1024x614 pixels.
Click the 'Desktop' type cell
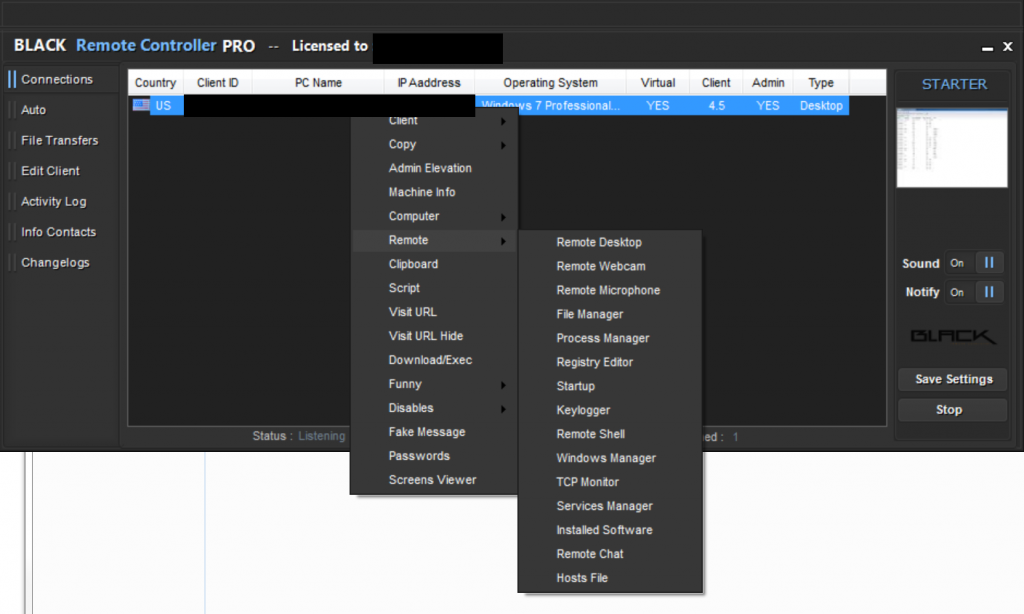821,106
